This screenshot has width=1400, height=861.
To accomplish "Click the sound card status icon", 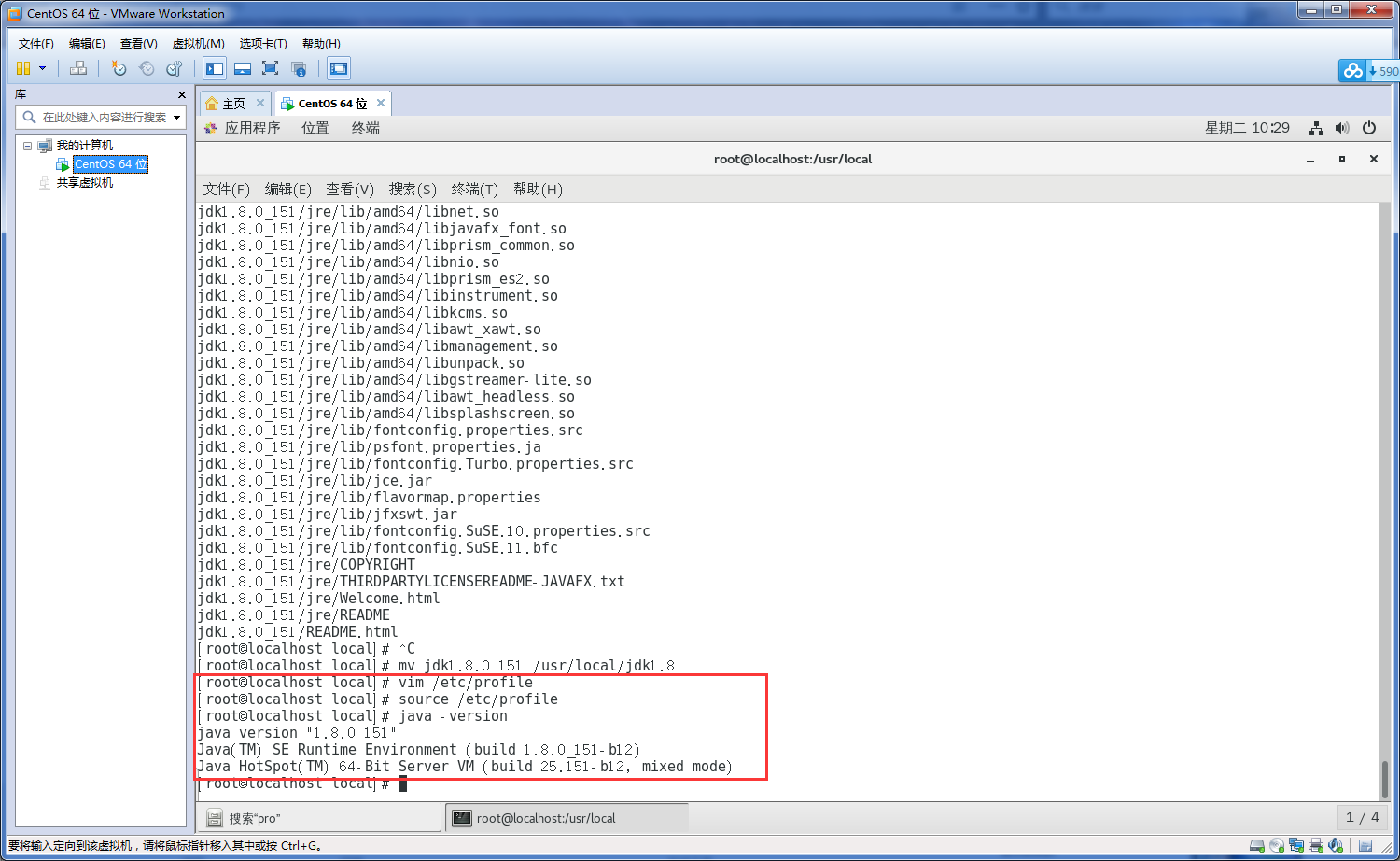I will [1336, 845].
